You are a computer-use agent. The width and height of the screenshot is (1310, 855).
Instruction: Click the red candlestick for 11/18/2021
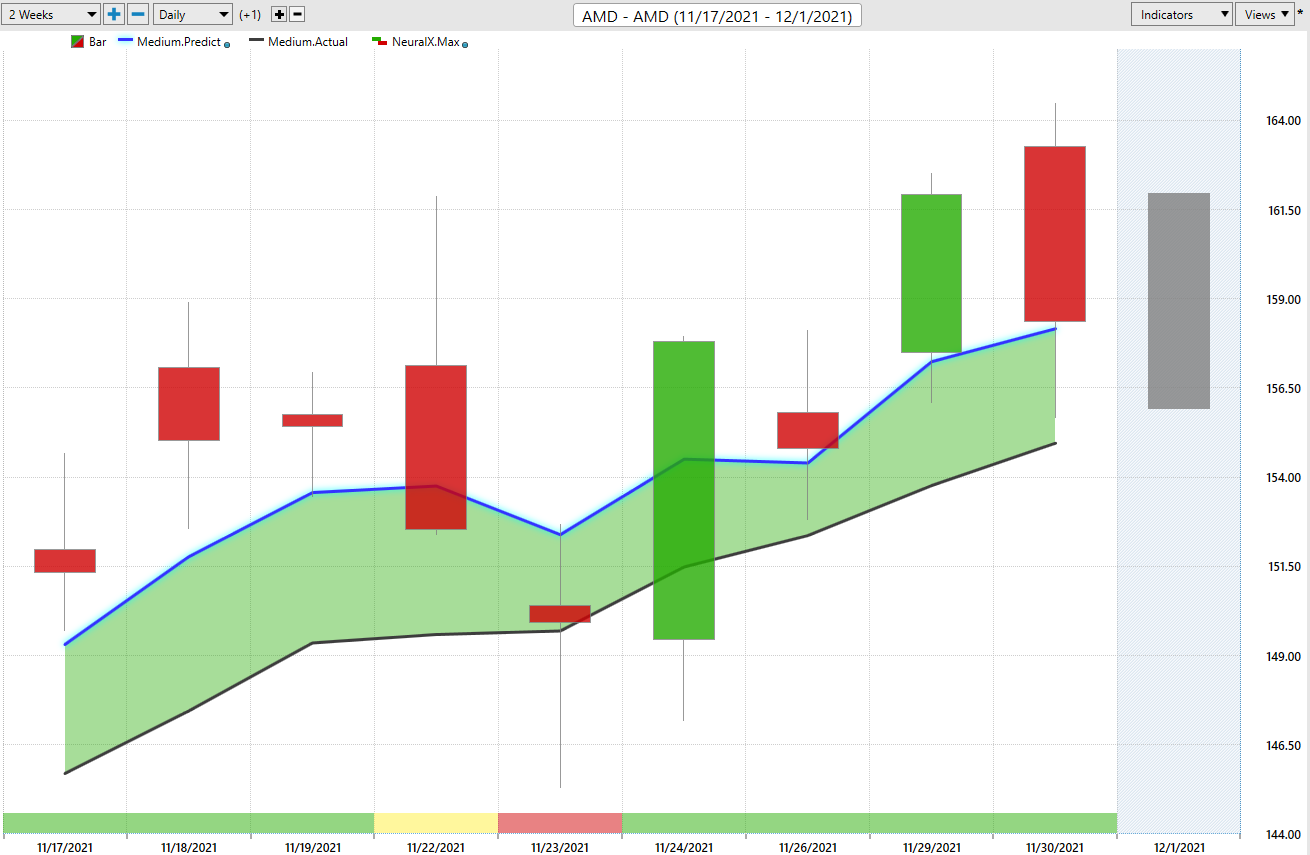pos(189,404)
